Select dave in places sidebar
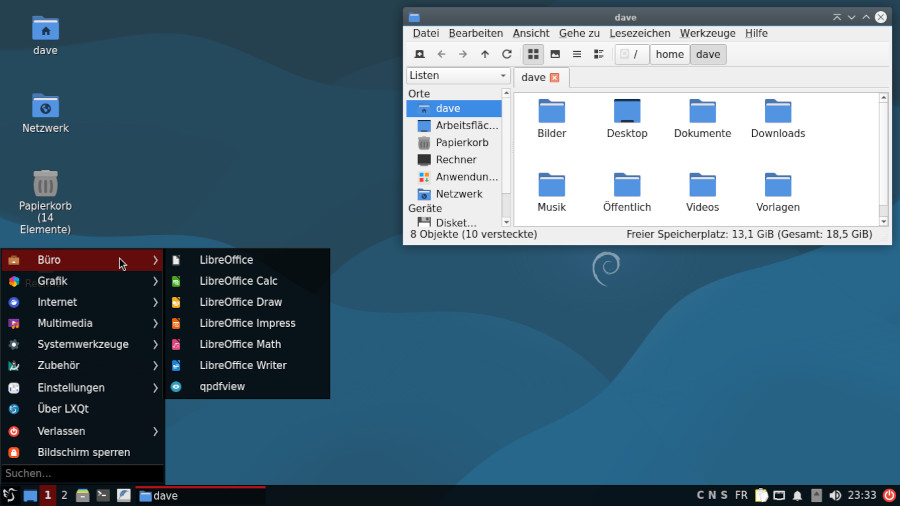 453,108
